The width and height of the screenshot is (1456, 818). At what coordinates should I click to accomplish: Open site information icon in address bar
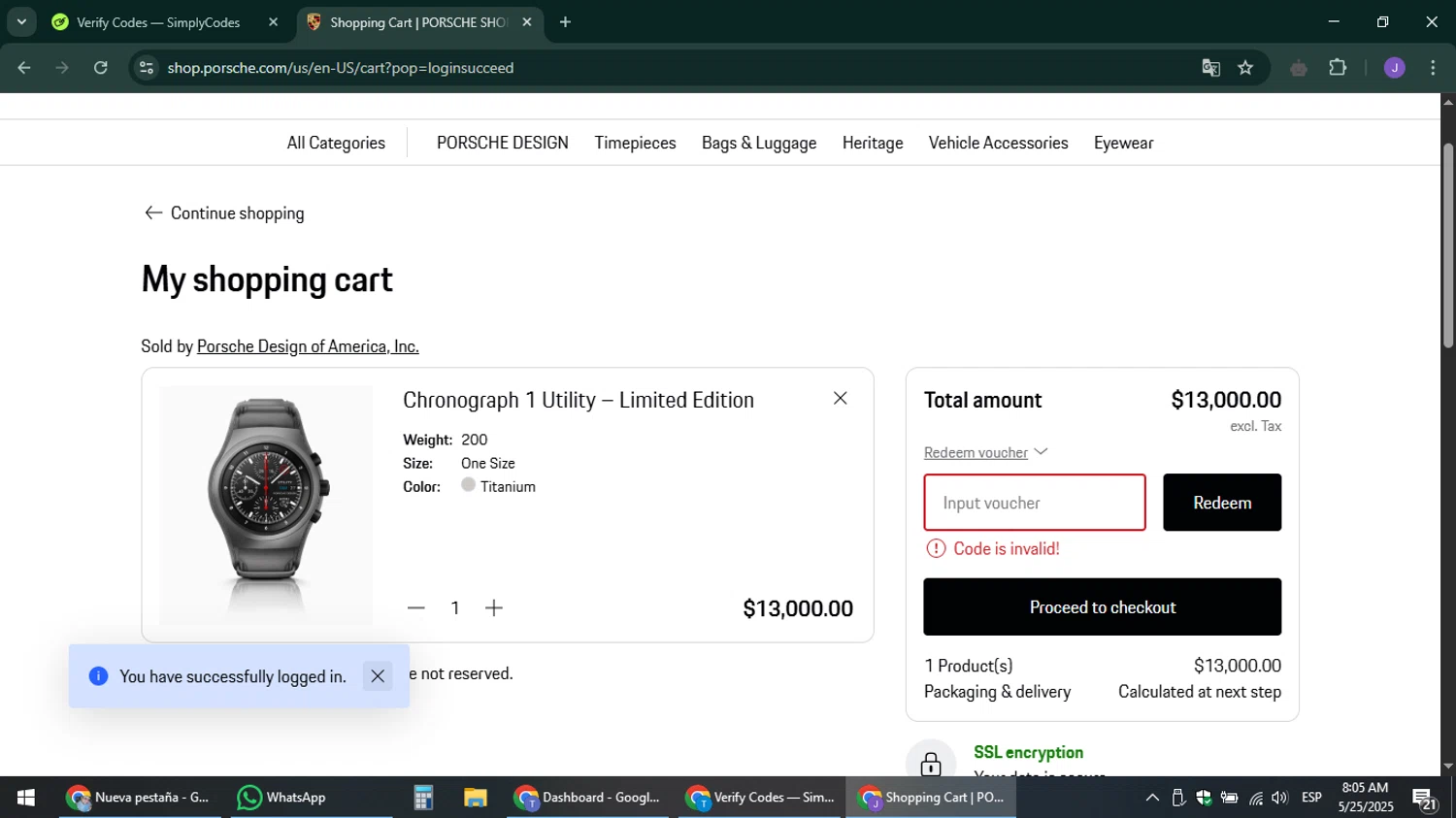[x=147, y=68]
